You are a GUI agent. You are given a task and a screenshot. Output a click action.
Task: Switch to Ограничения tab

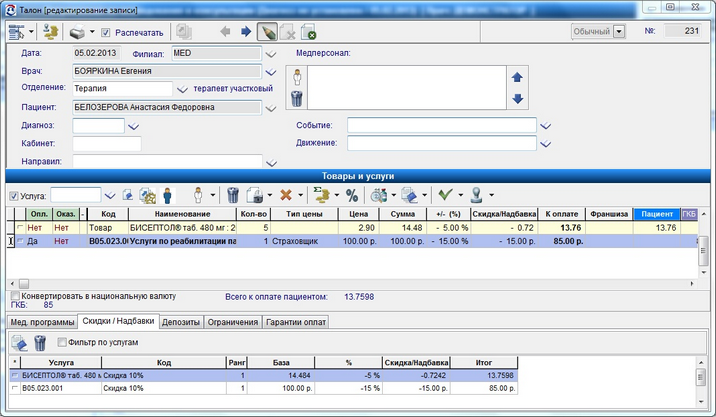[233, 322]
